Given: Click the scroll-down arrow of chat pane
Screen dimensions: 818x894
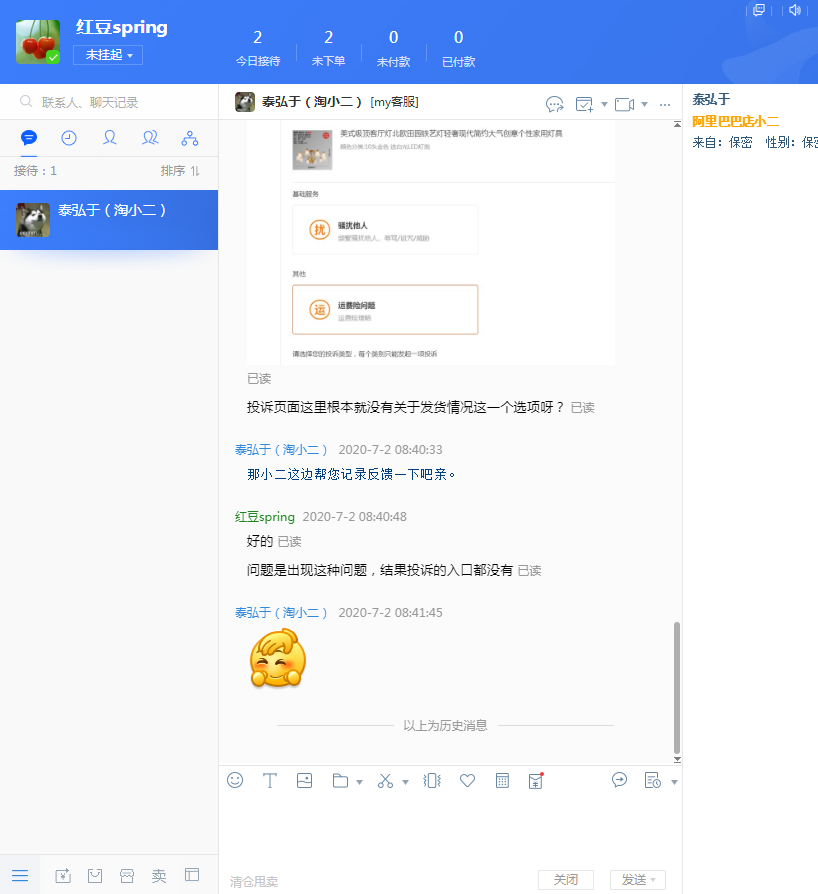Looking at the screenshot, I should point(677,759).
